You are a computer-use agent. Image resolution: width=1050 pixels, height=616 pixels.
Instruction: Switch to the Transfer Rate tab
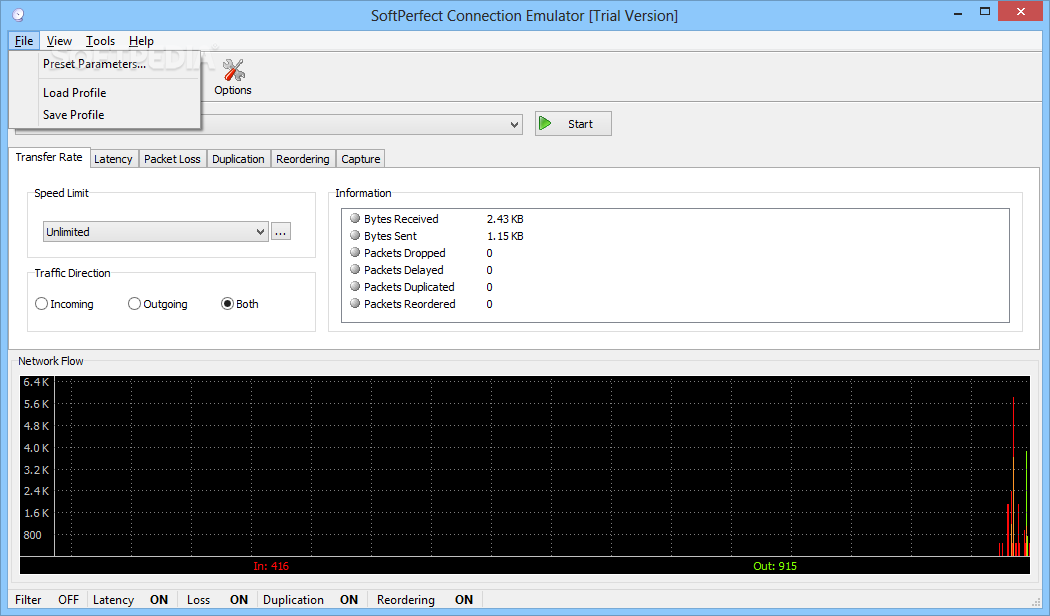pyautogui.click(x=49, y=157)
